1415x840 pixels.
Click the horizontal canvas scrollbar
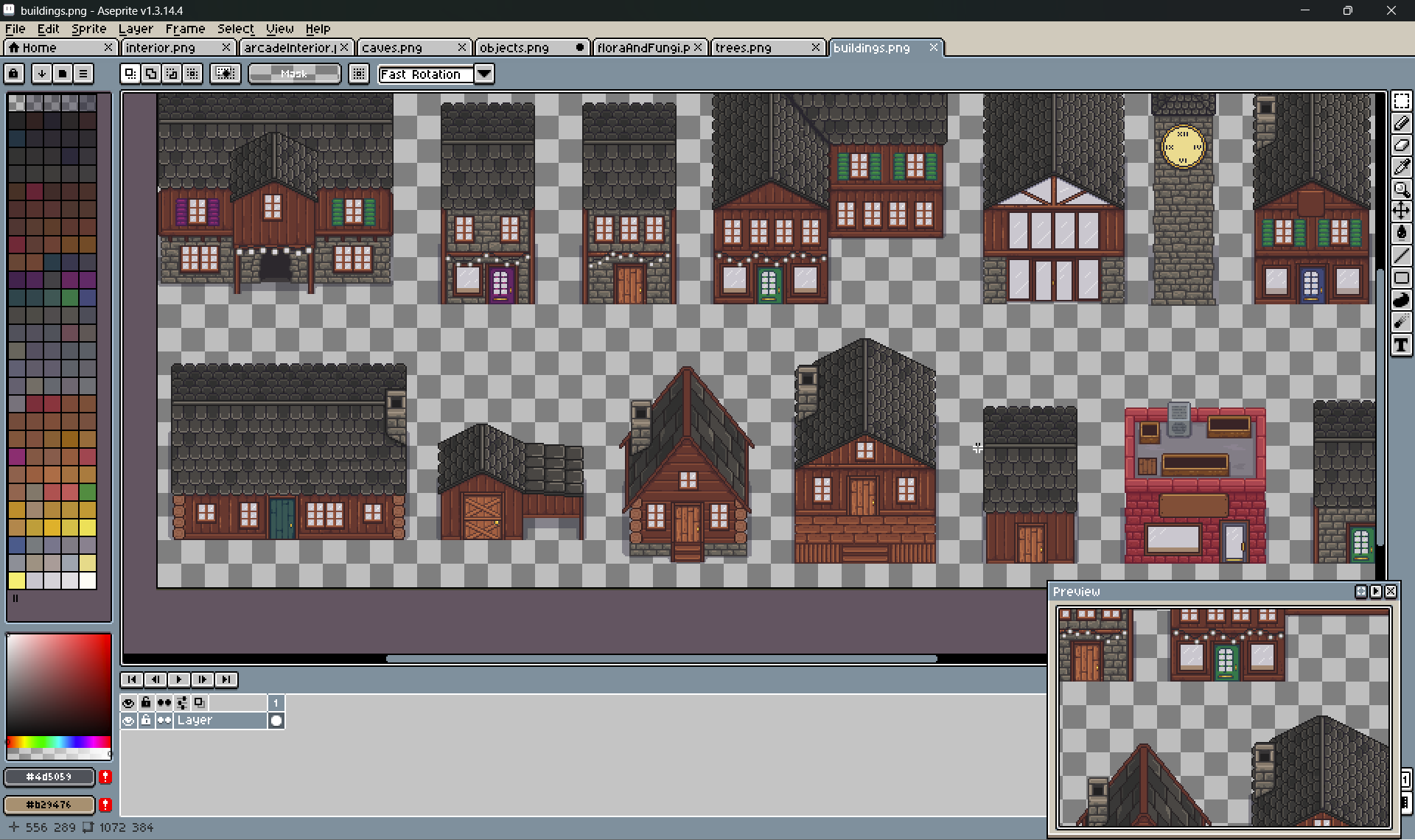pos(661,659)
